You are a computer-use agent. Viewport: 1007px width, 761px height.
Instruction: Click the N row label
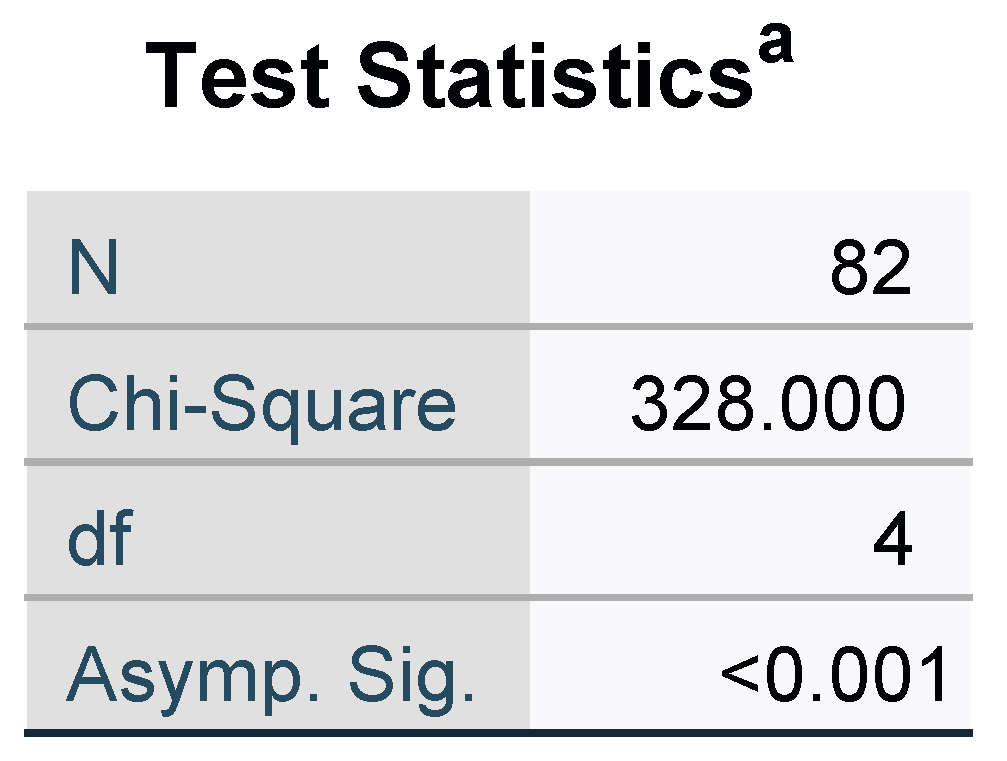(93, 269)
